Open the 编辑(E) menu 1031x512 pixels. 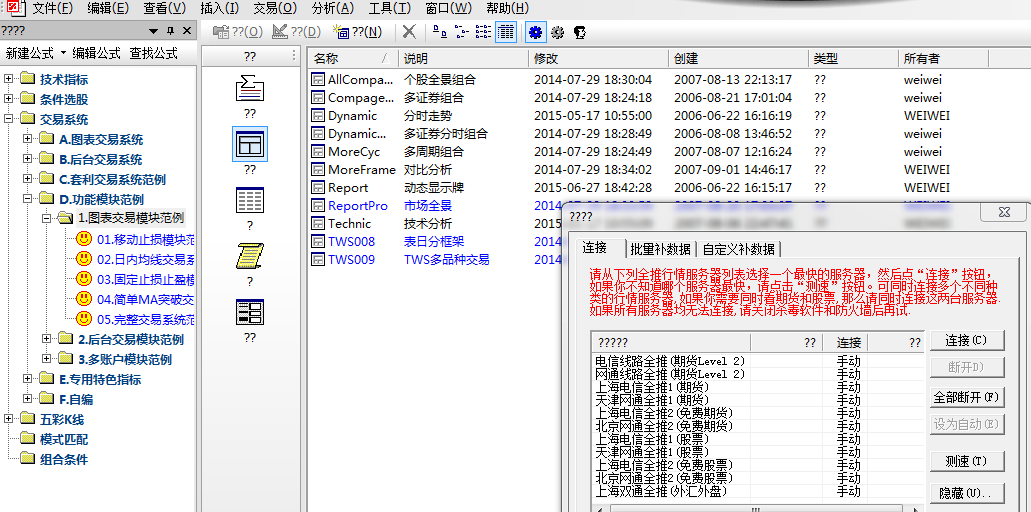(x=108, y=8)
